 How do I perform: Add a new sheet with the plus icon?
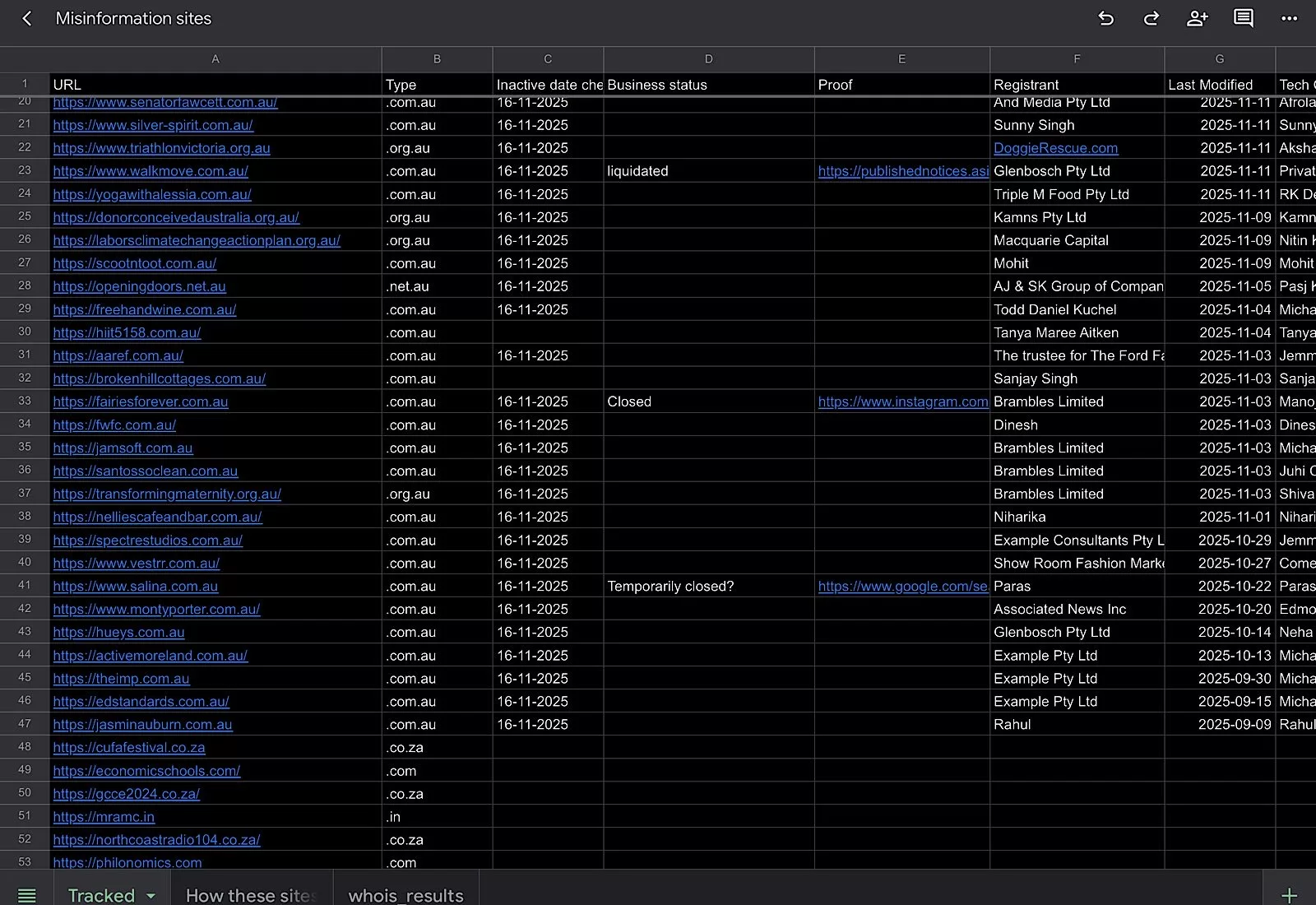pos(1289,895)
